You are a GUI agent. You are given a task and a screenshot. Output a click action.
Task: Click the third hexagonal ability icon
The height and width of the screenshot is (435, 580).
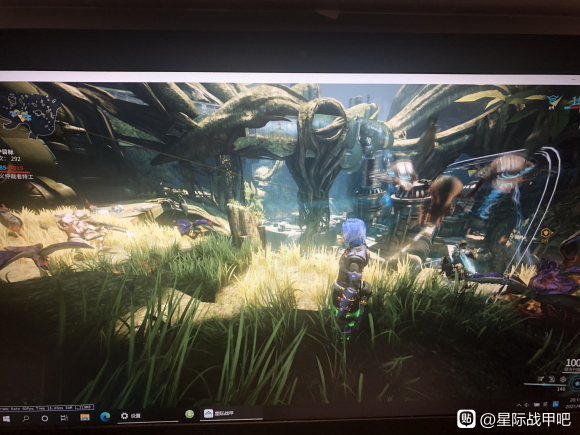563,379
